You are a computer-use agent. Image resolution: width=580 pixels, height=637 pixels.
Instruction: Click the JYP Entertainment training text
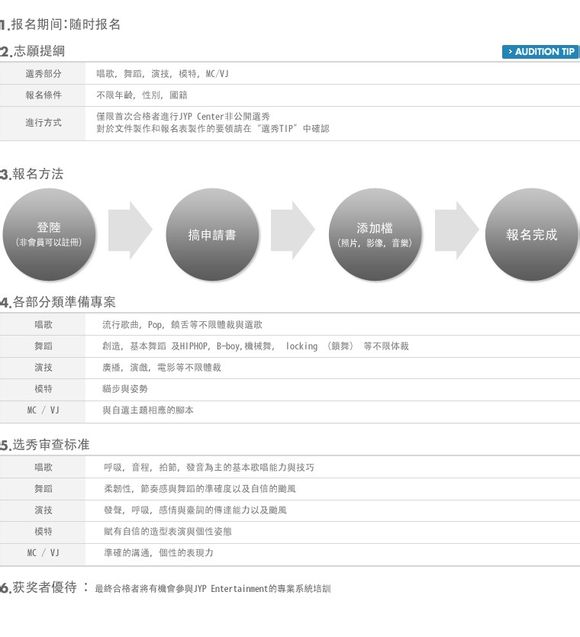click(213, 589)
